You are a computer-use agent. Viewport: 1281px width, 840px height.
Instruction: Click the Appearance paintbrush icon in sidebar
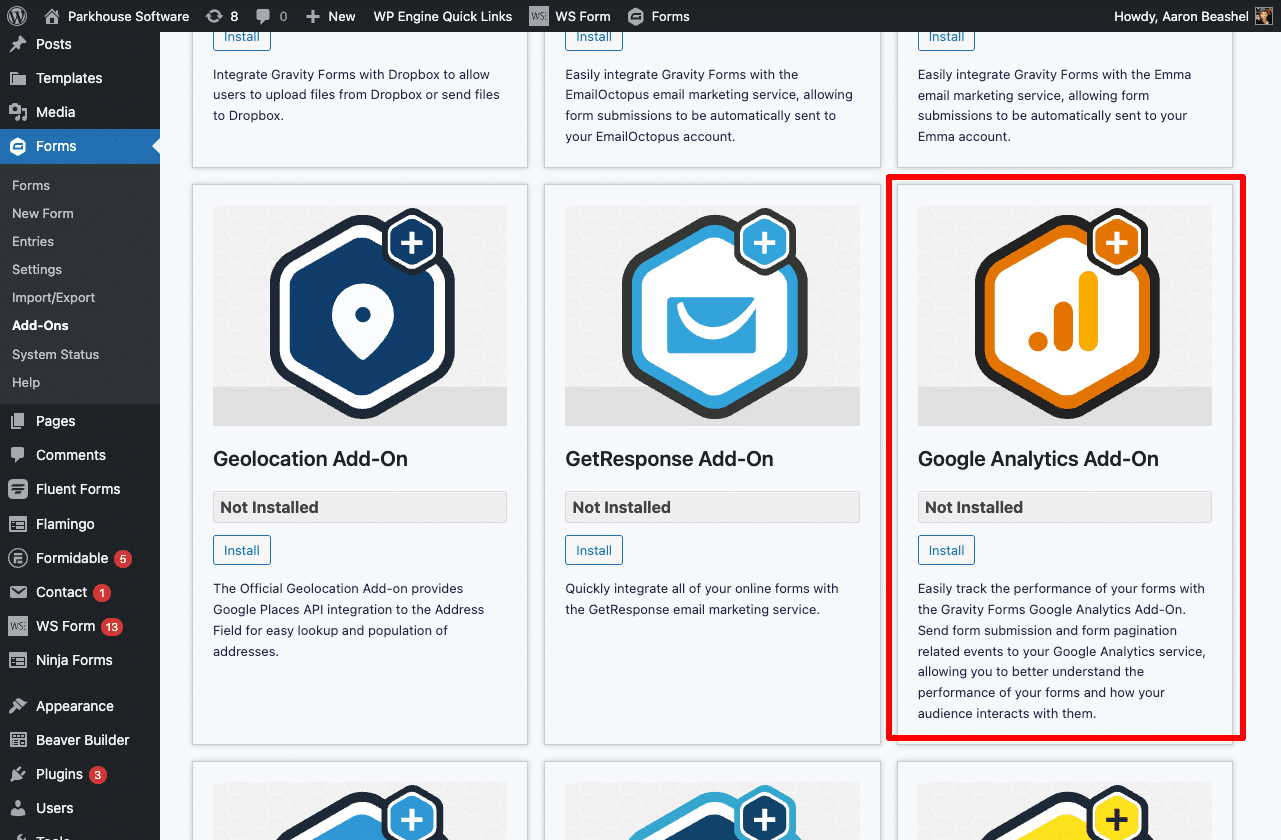coord(18,706)
